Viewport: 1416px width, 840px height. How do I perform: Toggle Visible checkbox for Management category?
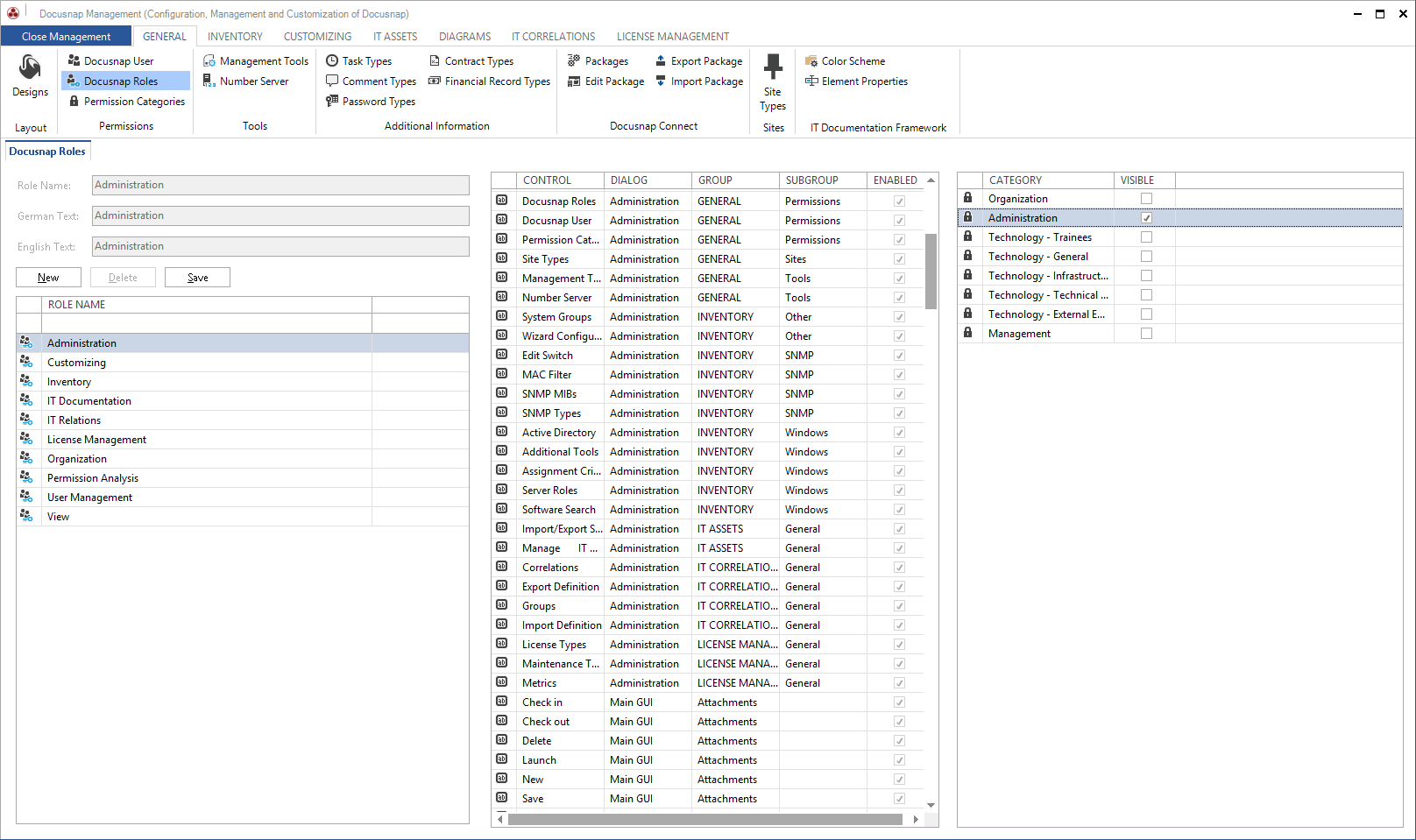[x=1146, y=333]
